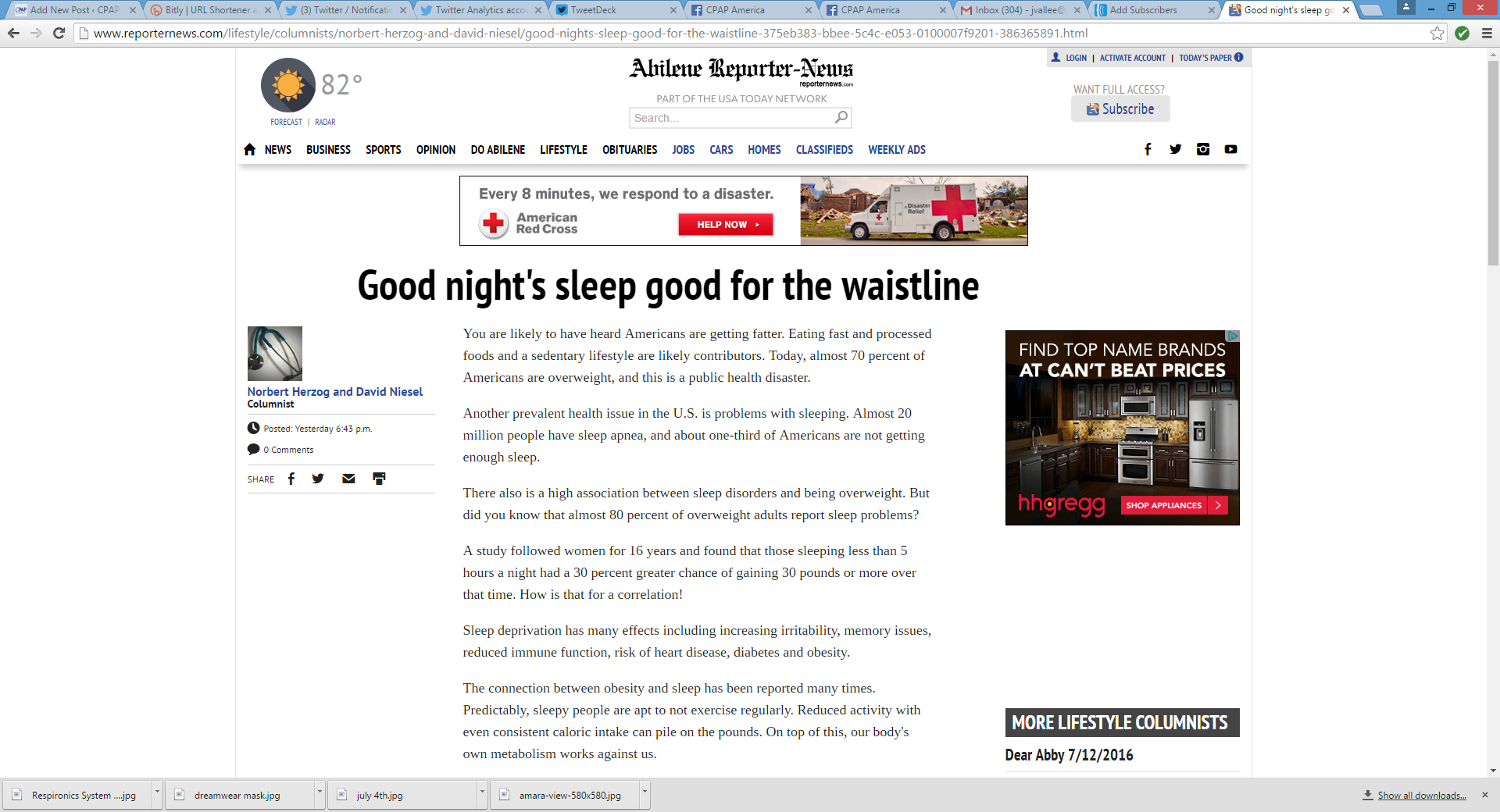Share article via Twitter bird icon
This screenshot has height=812, width=1500.
pyautogui.click(x=318, y=479)
